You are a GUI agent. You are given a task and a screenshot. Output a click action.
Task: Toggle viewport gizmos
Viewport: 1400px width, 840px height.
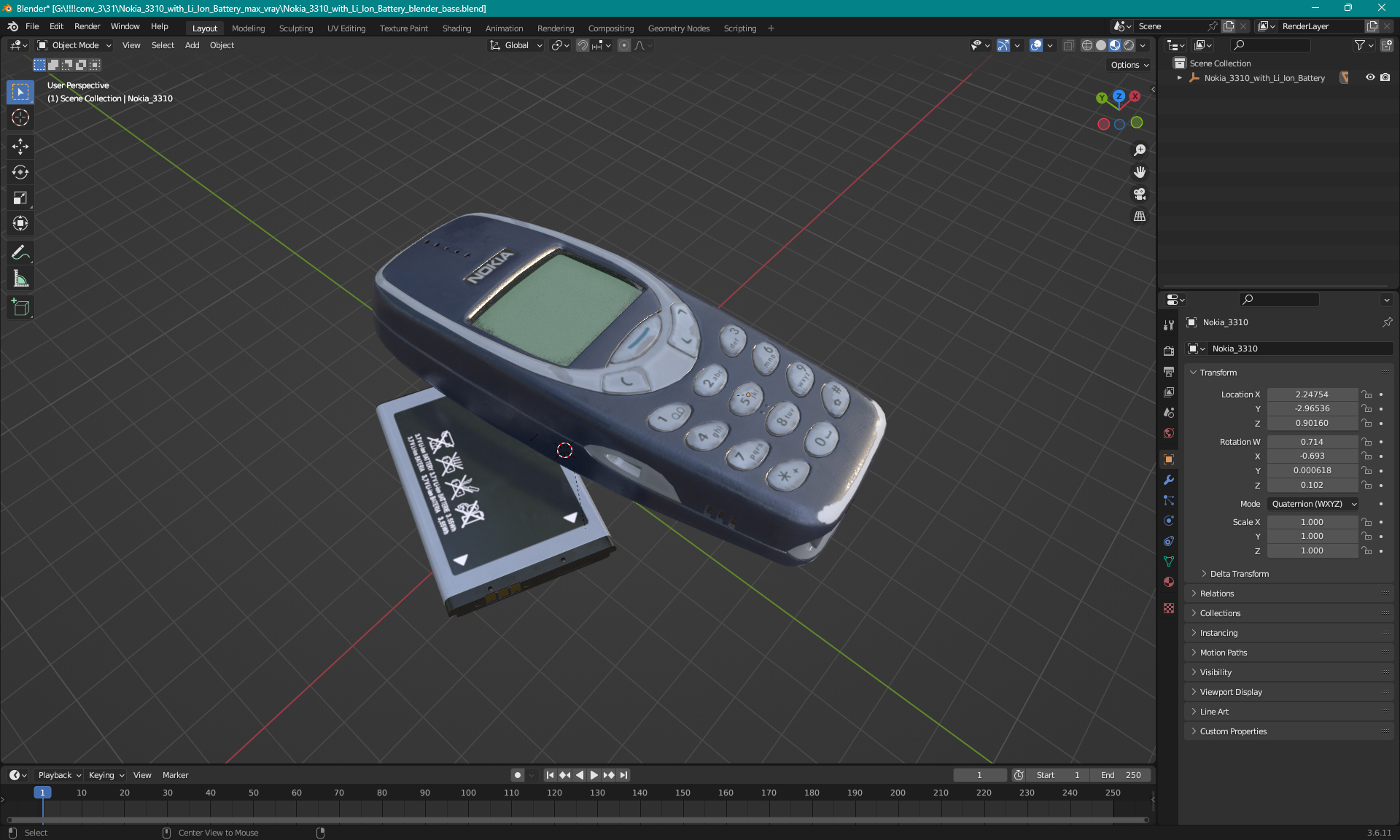click(1003, 45)
